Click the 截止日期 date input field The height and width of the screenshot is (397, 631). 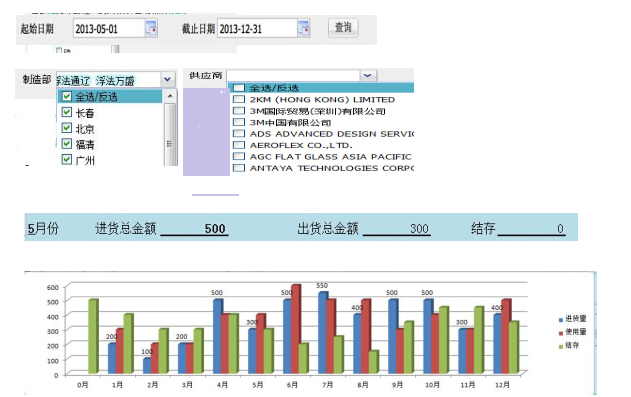pos(258,29)
